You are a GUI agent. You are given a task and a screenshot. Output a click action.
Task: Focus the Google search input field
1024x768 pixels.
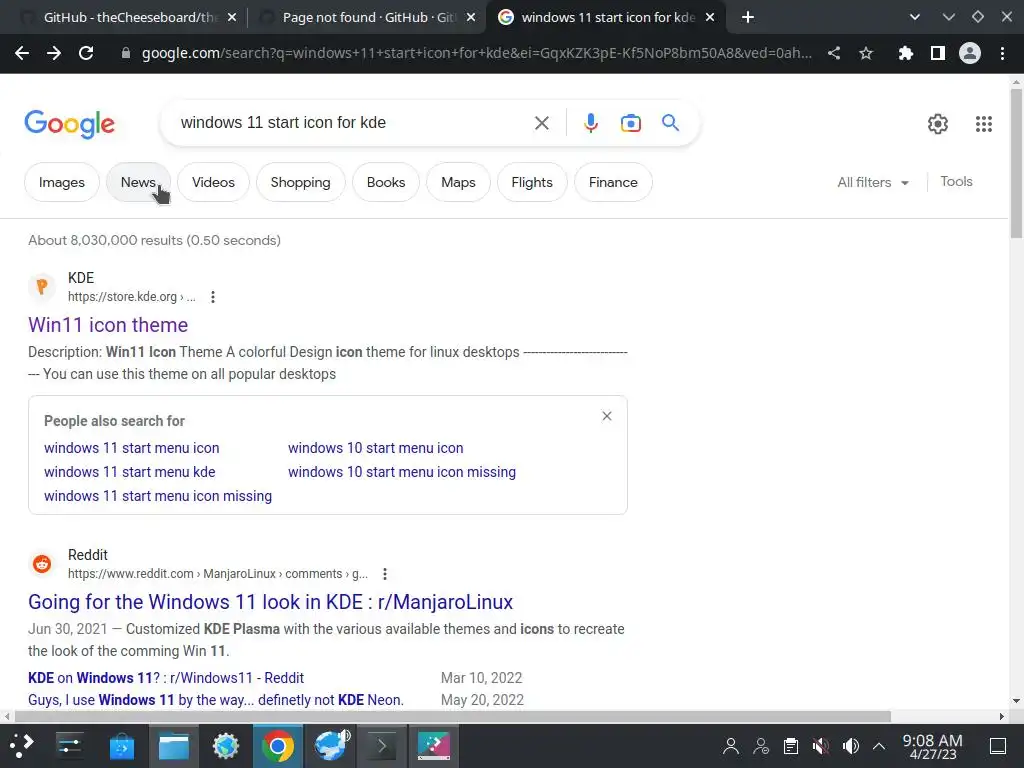coord(353,123)
